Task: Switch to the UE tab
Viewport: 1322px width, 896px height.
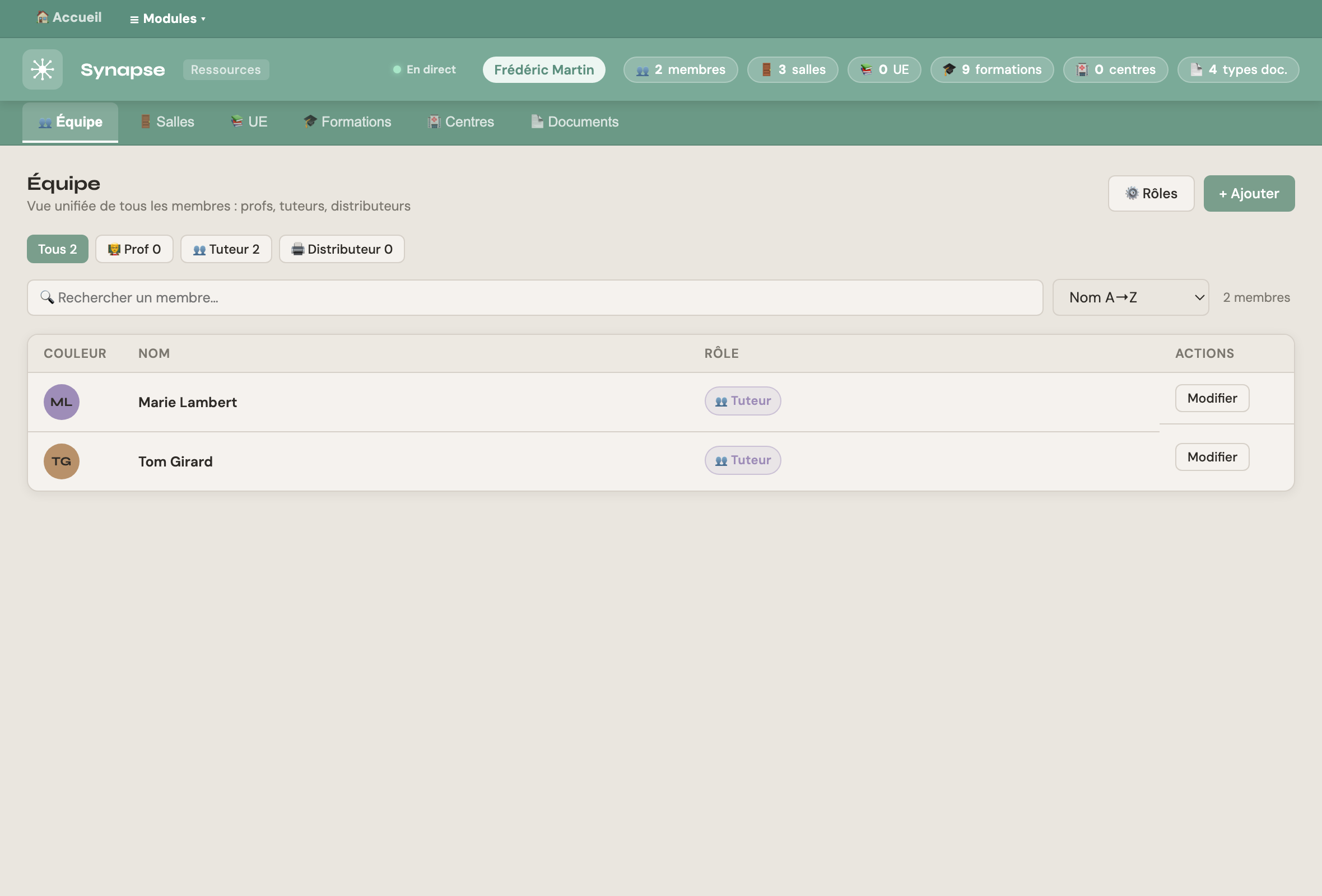Action: [249, 122]
